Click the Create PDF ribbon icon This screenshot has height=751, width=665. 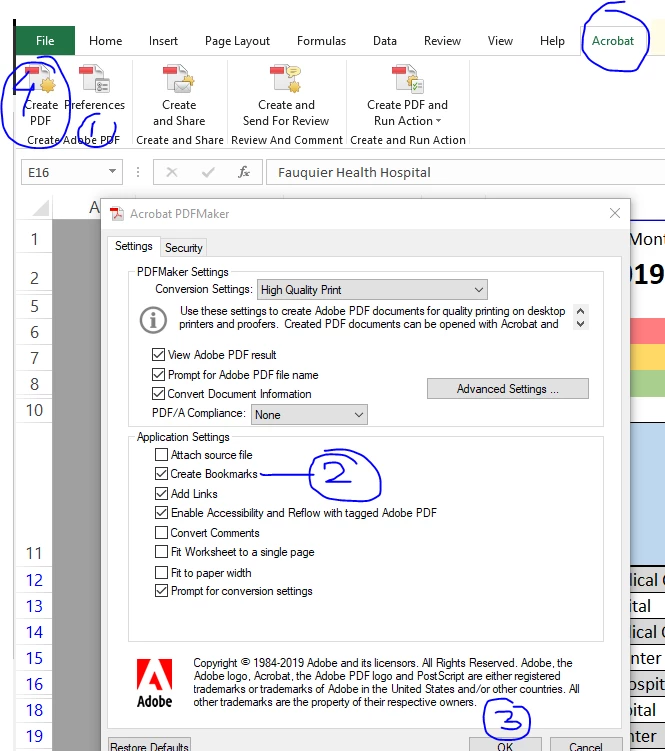[x=40, y=96]
